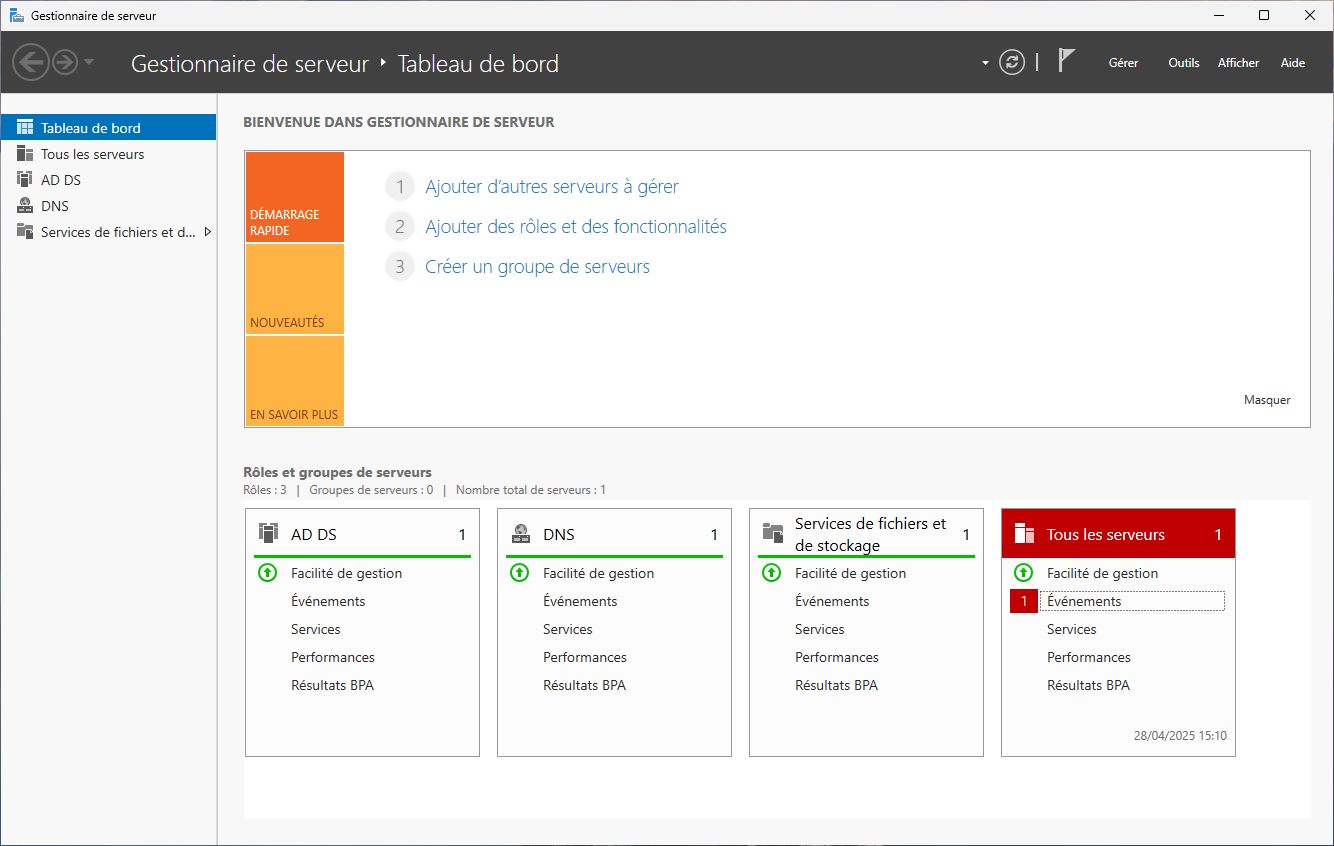The width and height of the screenshot is (1334, 846).
Task: Select the Démarrage rapide tile
Action: (x=294, y=197)
